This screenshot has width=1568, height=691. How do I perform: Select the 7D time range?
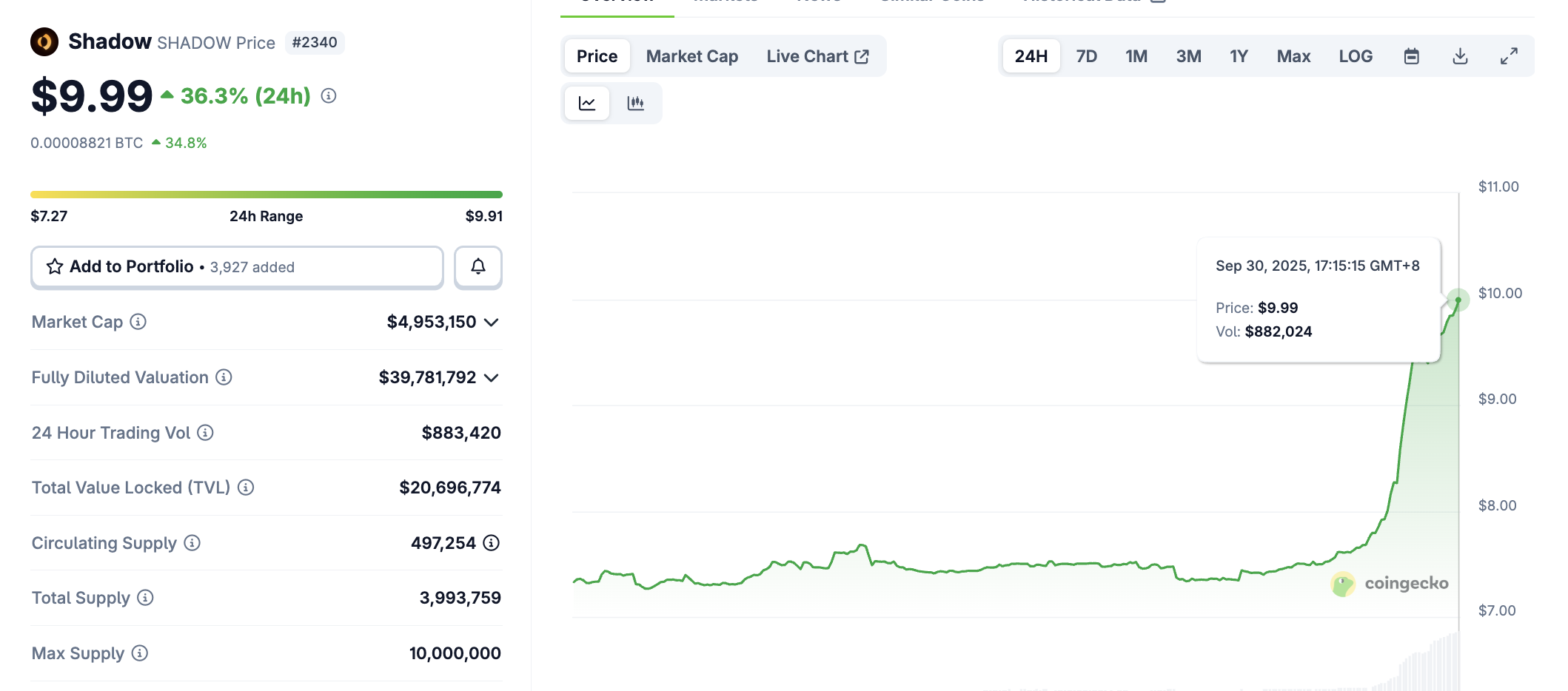pyautogui.click(x=1086, y=56)
